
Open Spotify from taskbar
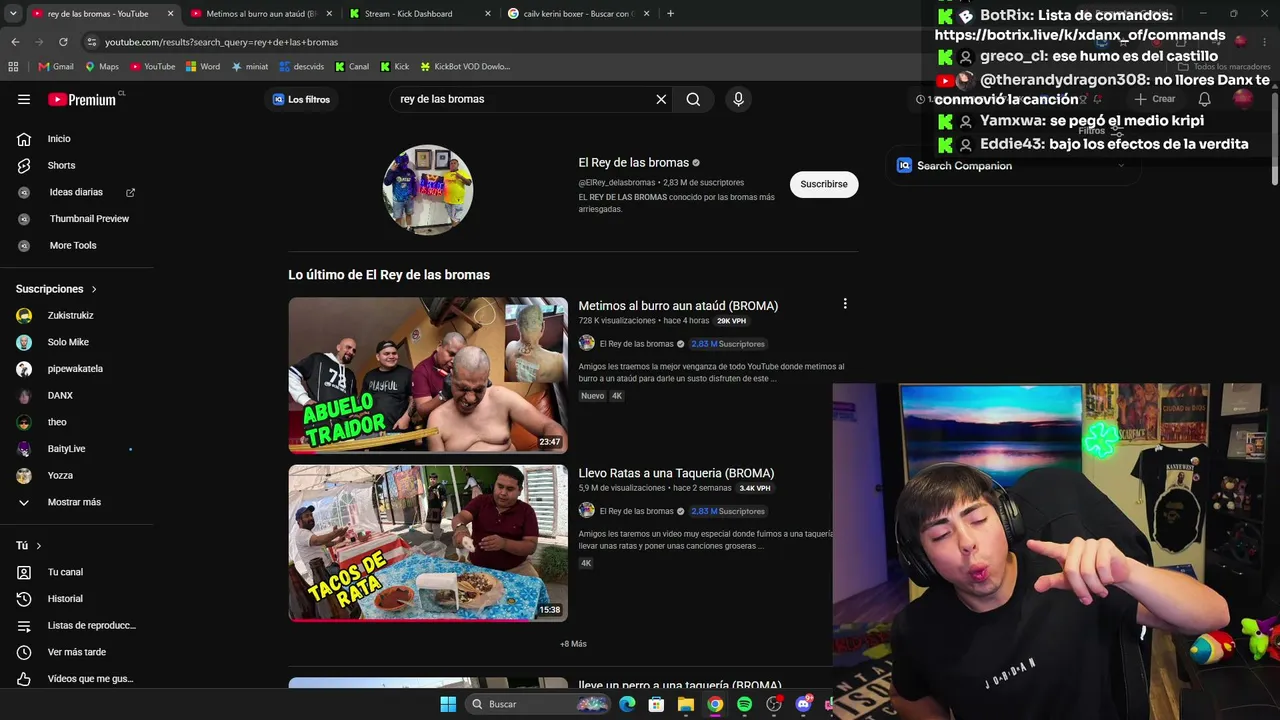744,704
